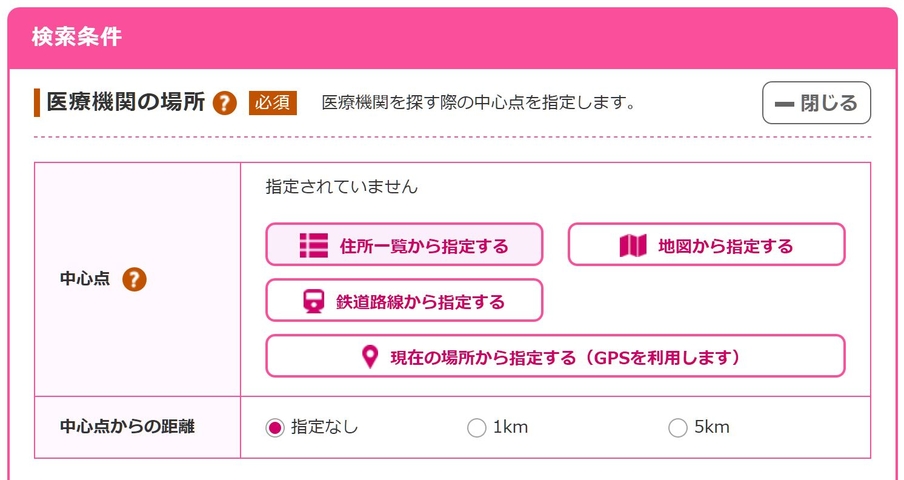Choose the 1km radio button

[476, 428]
